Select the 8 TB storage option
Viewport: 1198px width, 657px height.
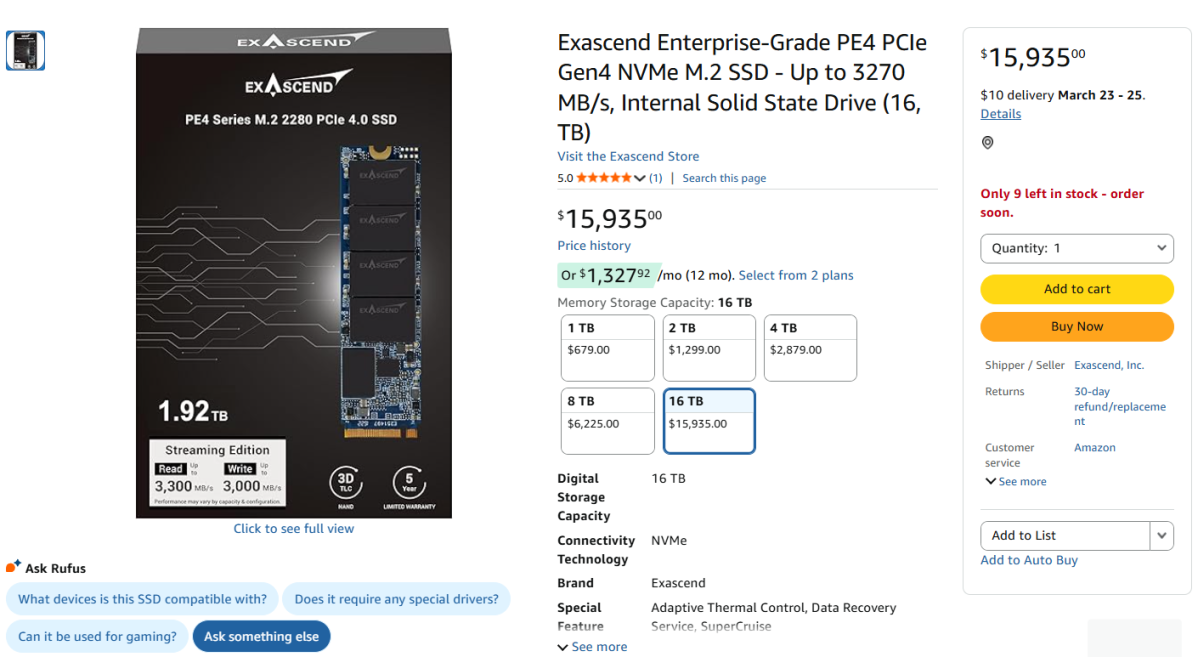coord(608,421)
